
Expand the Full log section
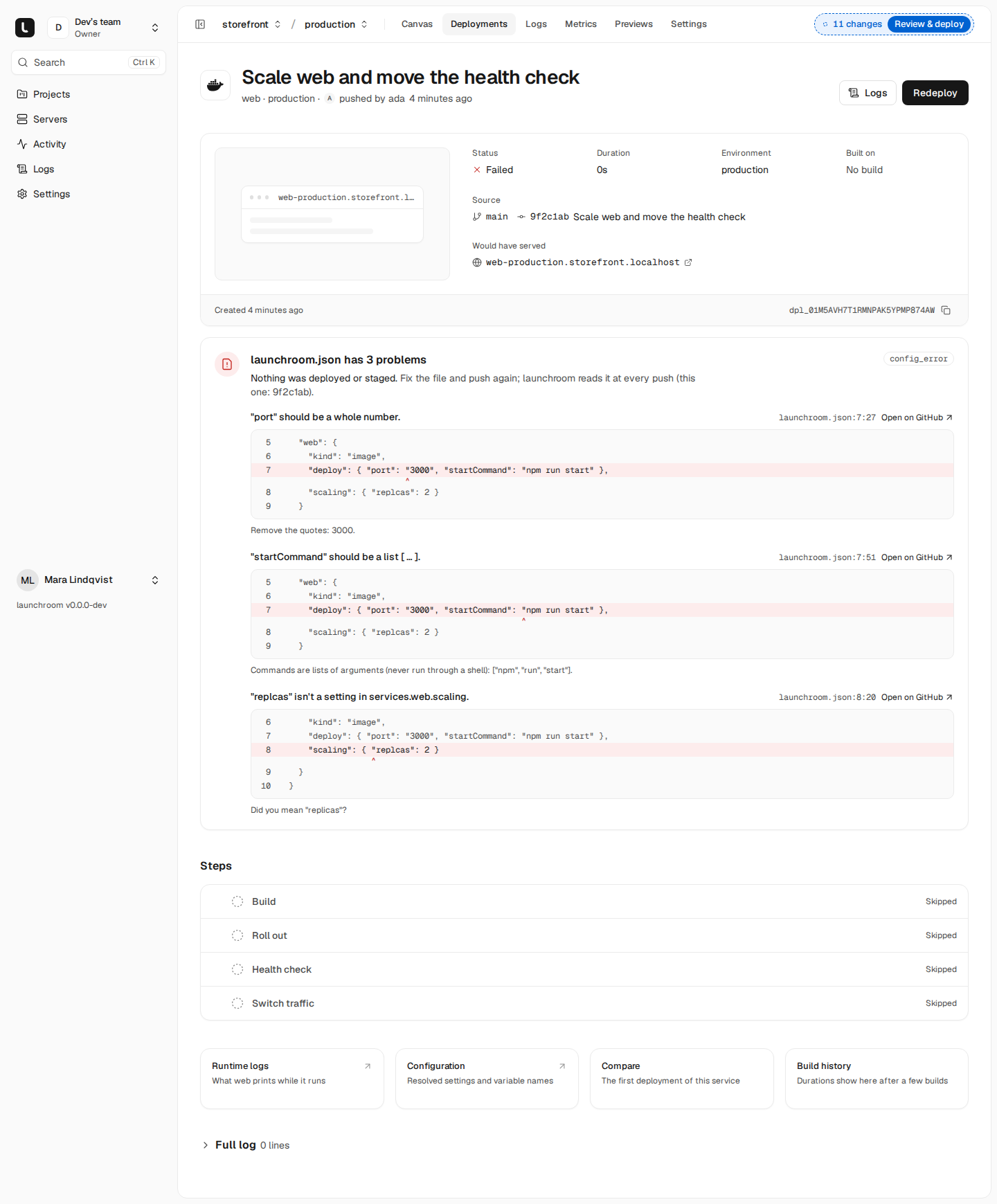(x=246, y=1145)
